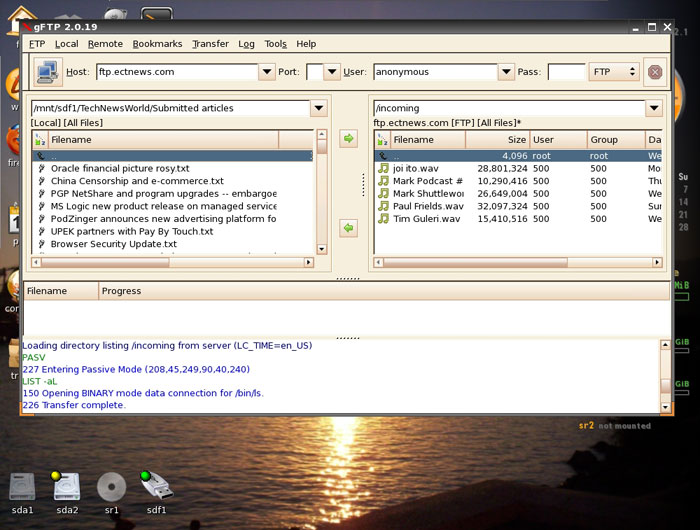Click log pane scroll down arrow
This screenshot has height=530, width=700.
tap(665, 407)
